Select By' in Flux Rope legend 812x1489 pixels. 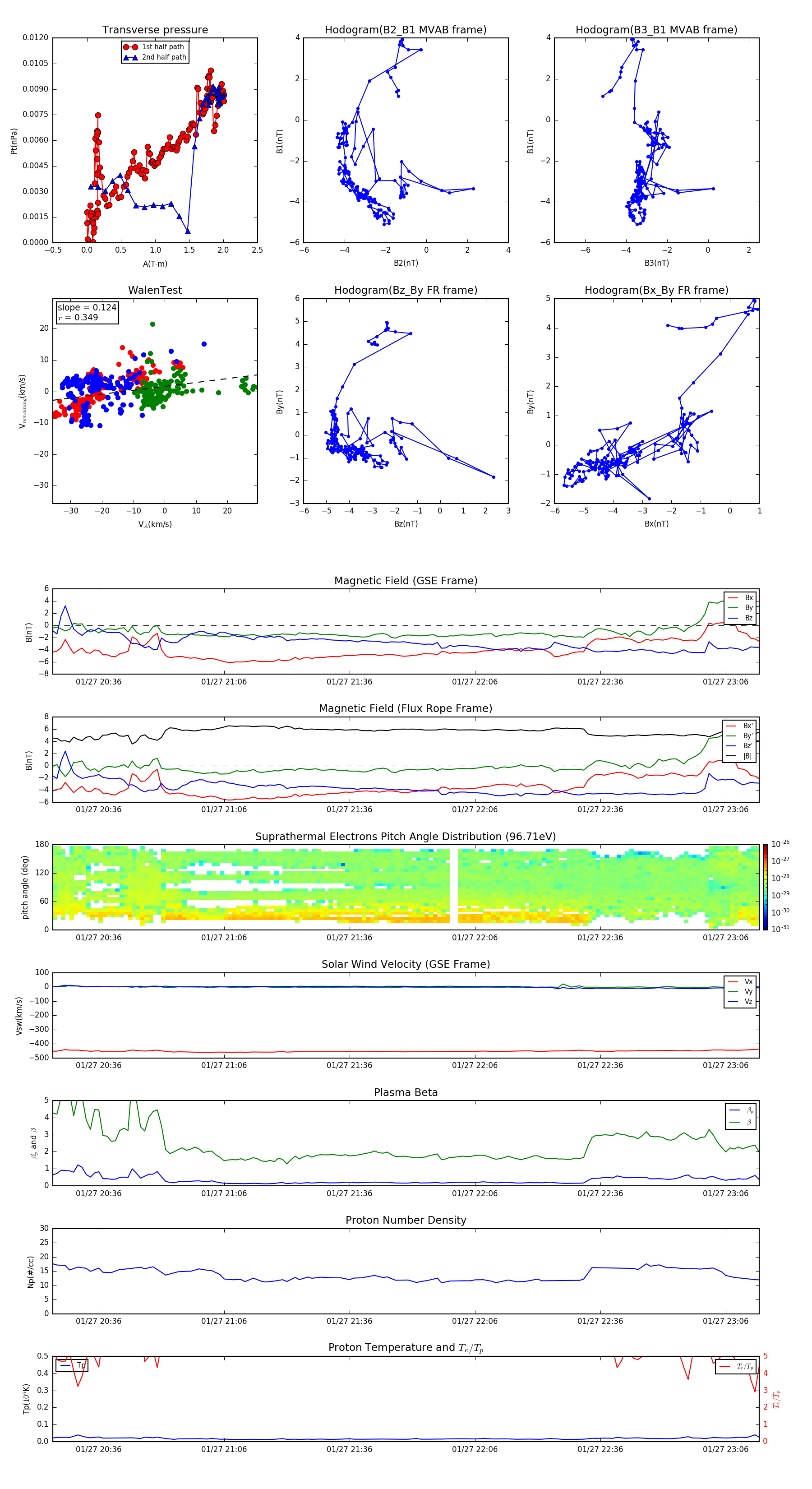pyautogui.click(x=740, y=736)
